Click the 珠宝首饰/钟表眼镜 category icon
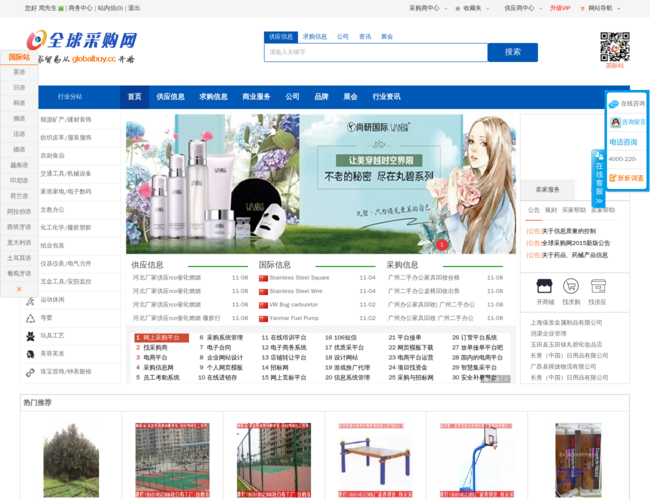650x500 pixels. point(30,372)
